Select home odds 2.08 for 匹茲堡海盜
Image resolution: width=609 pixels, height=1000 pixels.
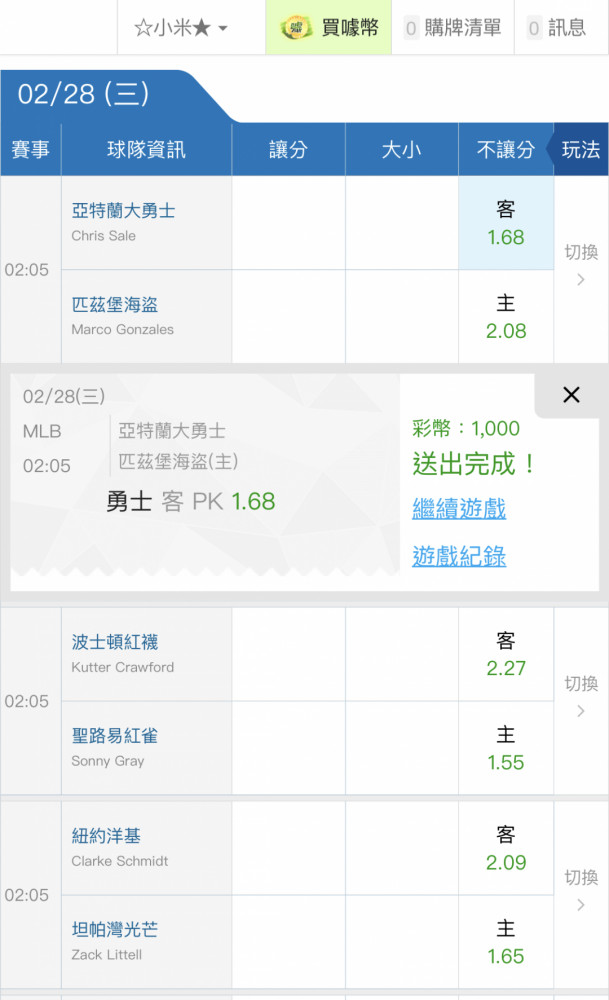[506, 317]
